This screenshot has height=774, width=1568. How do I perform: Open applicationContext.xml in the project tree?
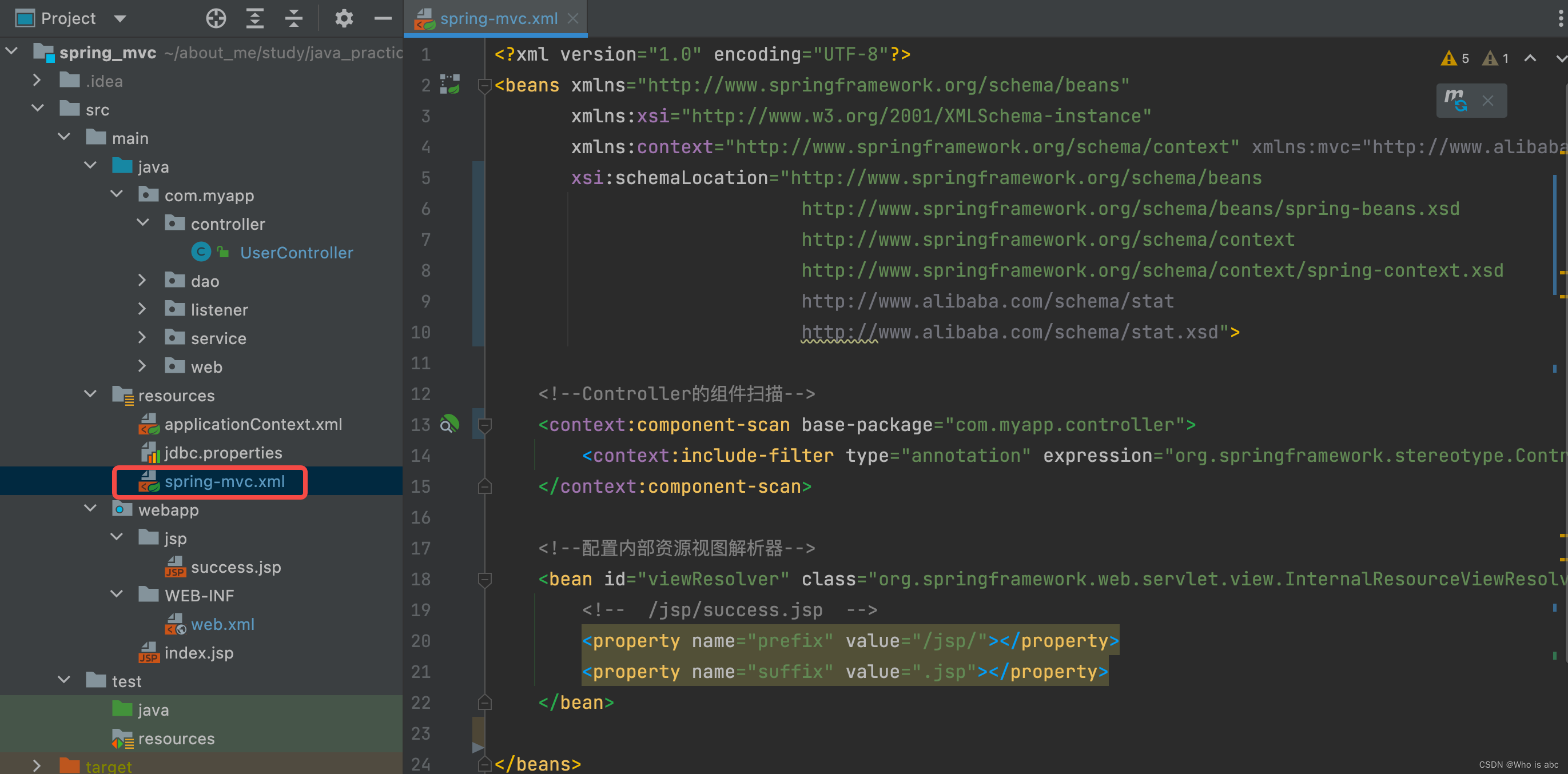[253, 424]
